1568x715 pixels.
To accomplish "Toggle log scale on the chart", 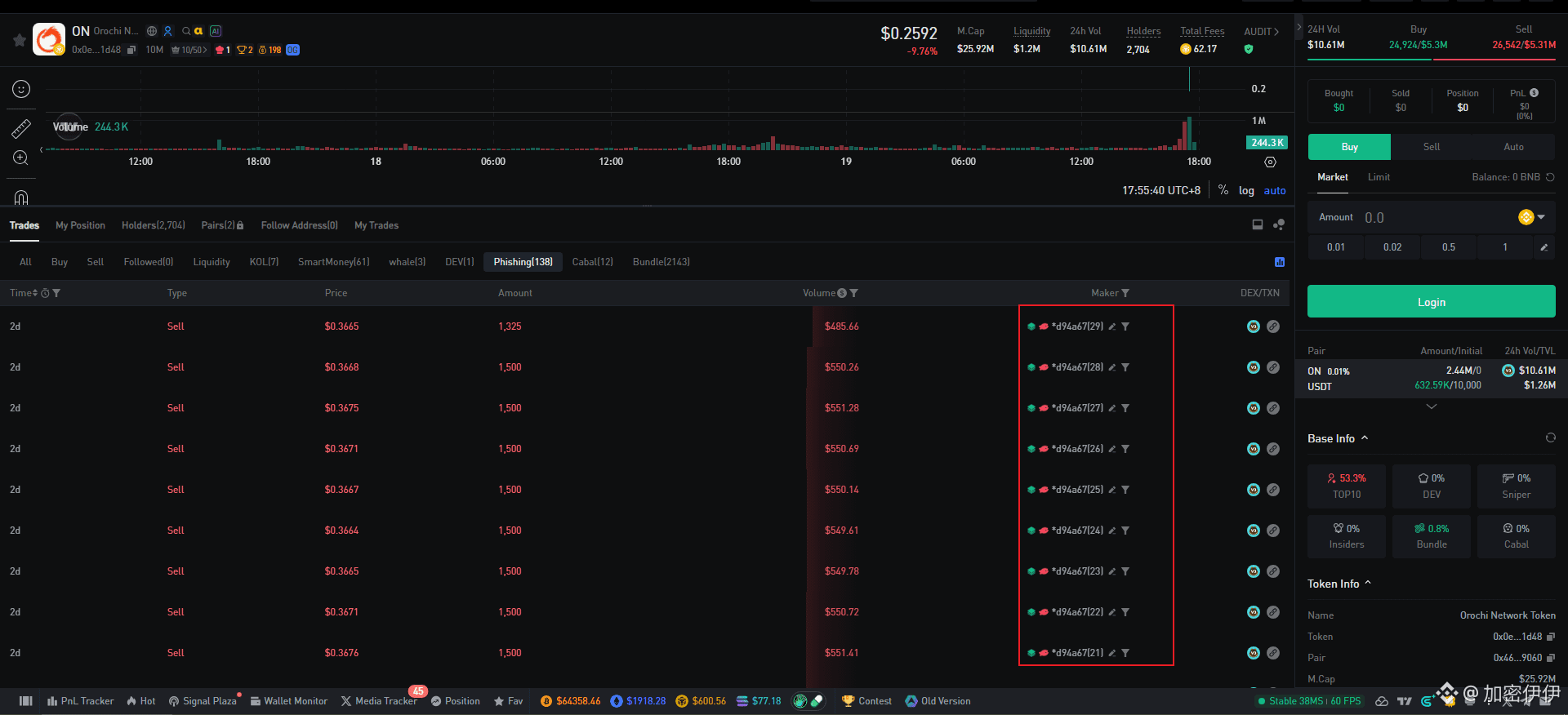I will tap(1246, 190).
